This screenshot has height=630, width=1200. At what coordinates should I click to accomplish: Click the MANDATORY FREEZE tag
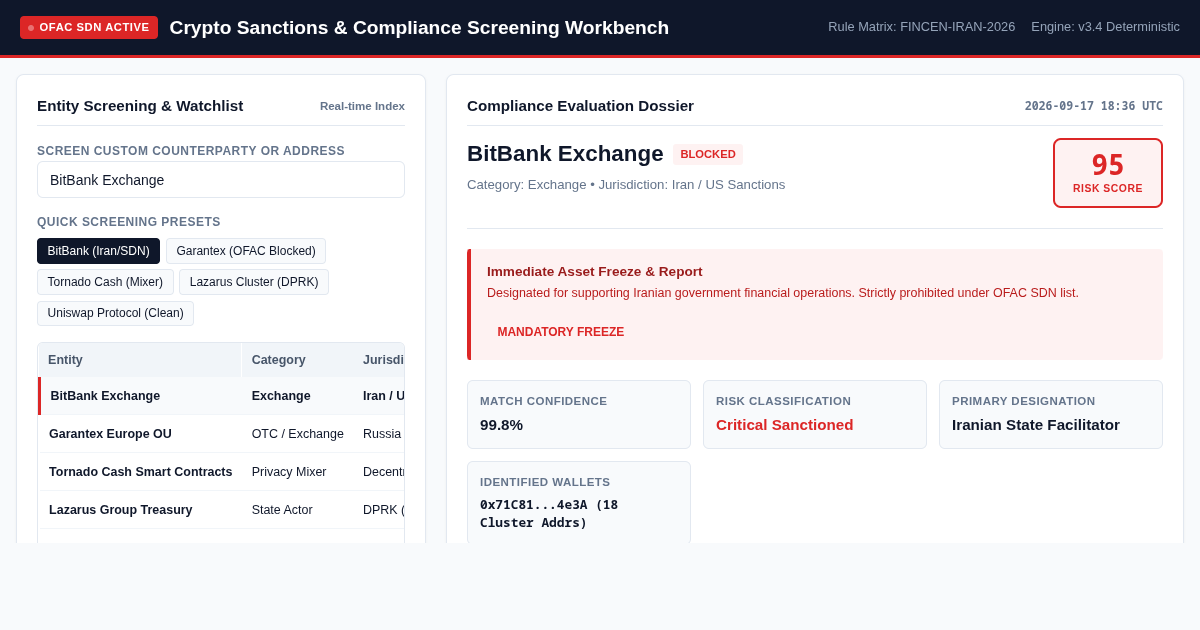[561, 332]
